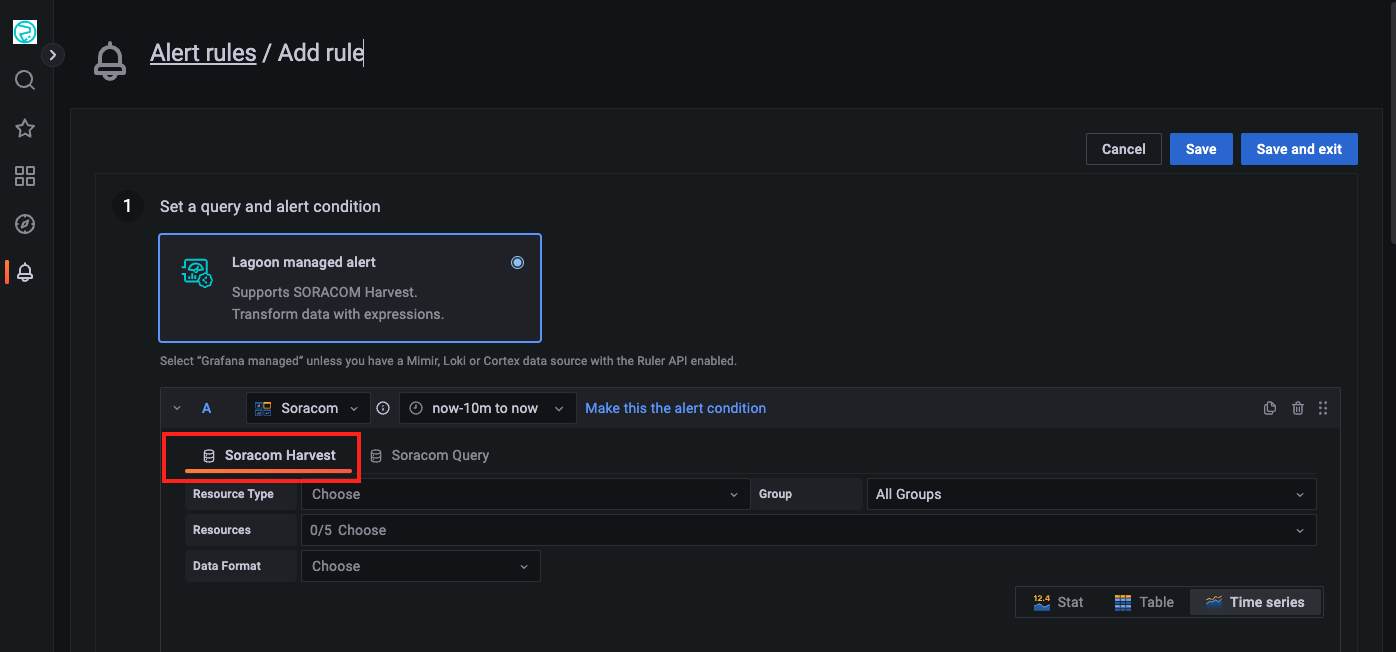Image resolution: width=1396 pixels, height=652 pixels.
Task: Open the Resource Type dropdown
Action: [525, 494]
